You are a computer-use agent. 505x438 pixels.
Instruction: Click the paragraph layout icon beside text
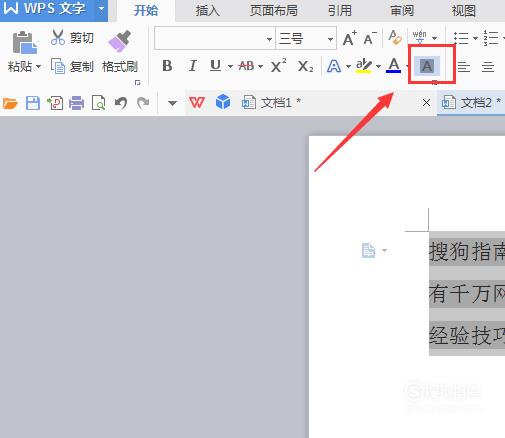pos(368,250)
